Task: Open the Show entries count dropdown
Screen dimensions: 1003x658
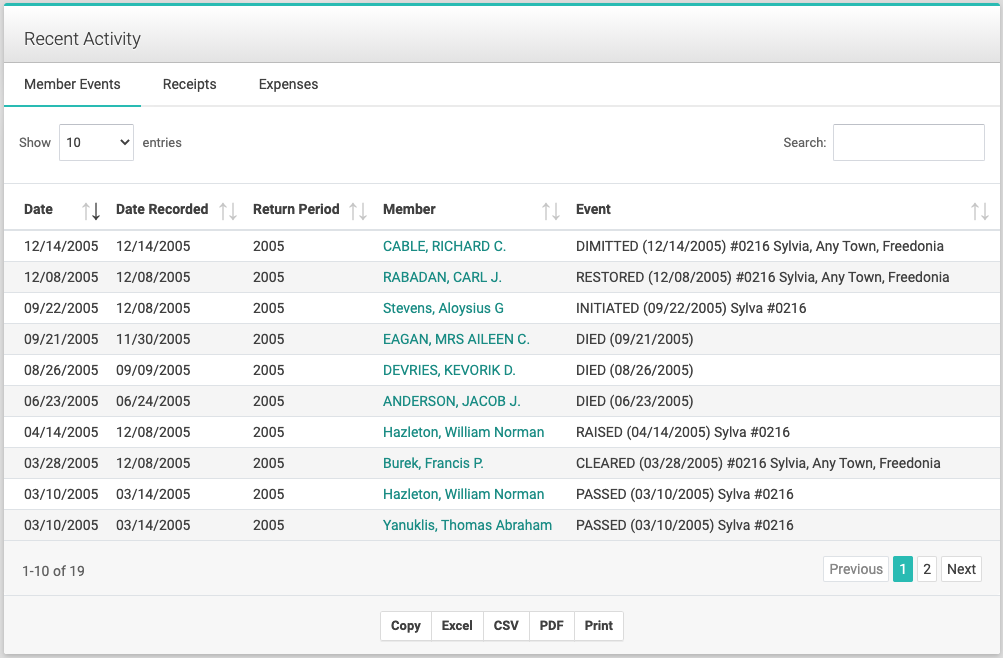Action: pos(97,143)
